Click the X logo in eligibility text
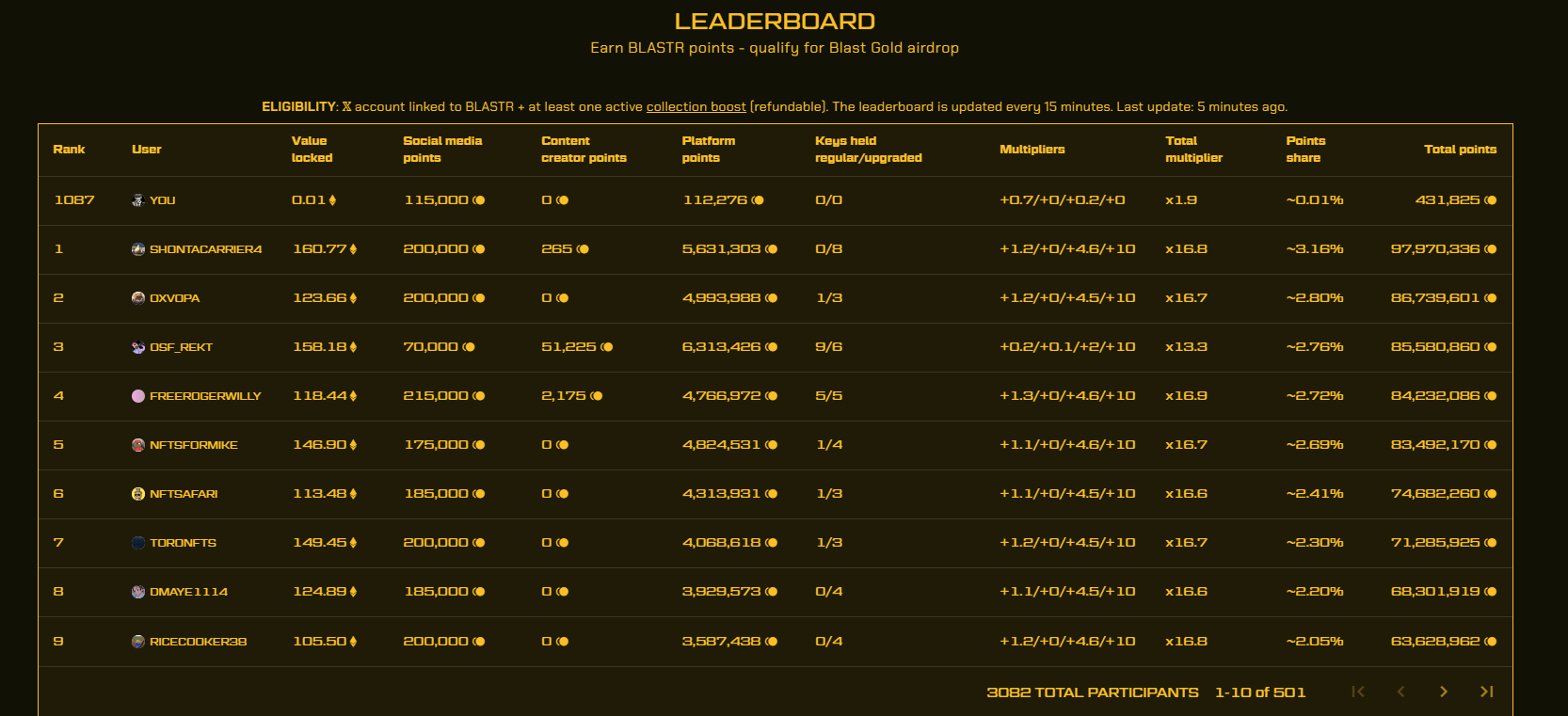 pos(346,107)
